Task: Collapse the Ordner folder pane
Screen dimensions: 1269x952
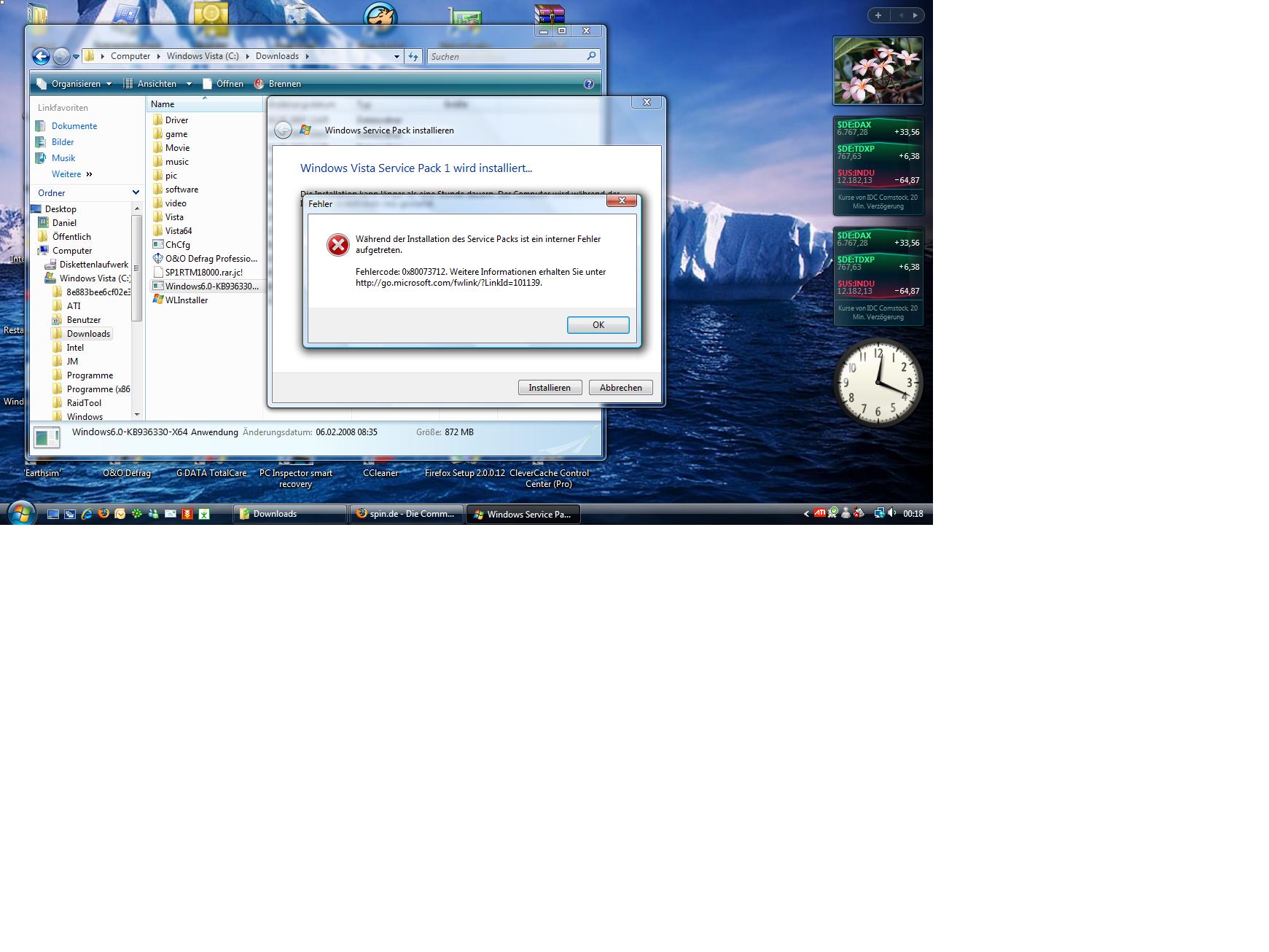Action: [x=136, y=192]
